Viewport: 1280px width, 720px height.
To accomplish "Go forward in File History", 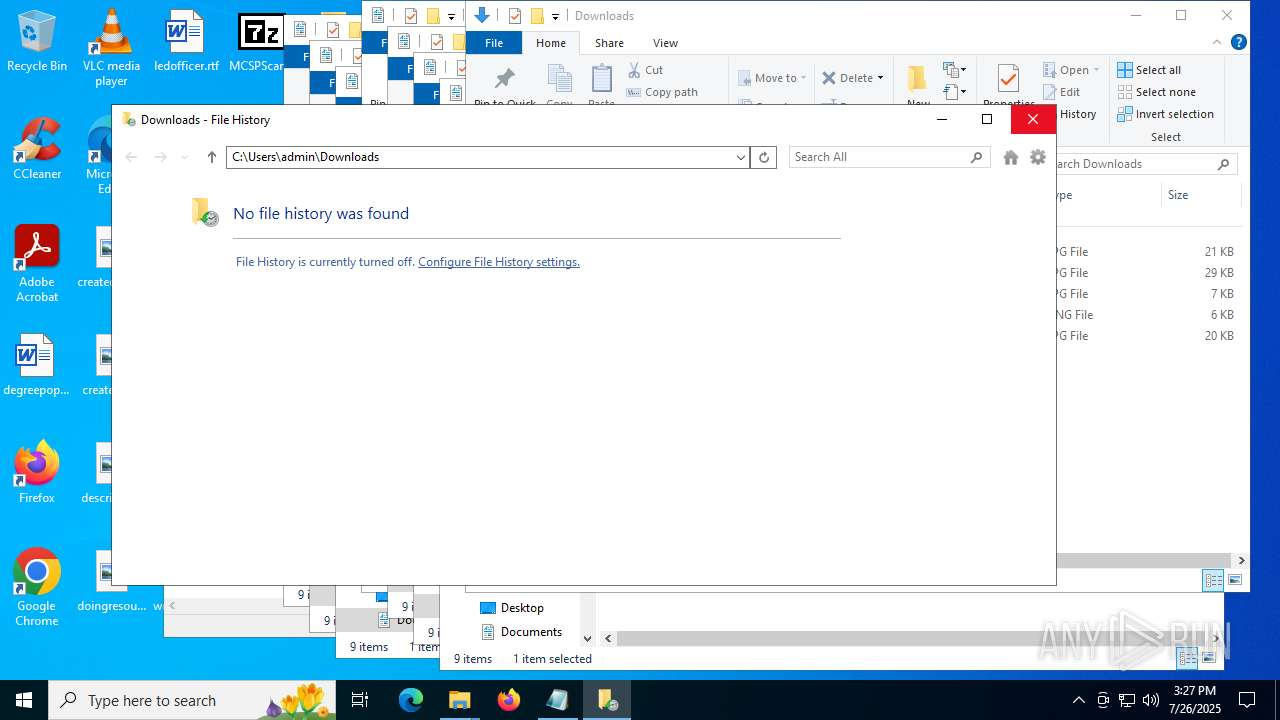I will (160, 157).
